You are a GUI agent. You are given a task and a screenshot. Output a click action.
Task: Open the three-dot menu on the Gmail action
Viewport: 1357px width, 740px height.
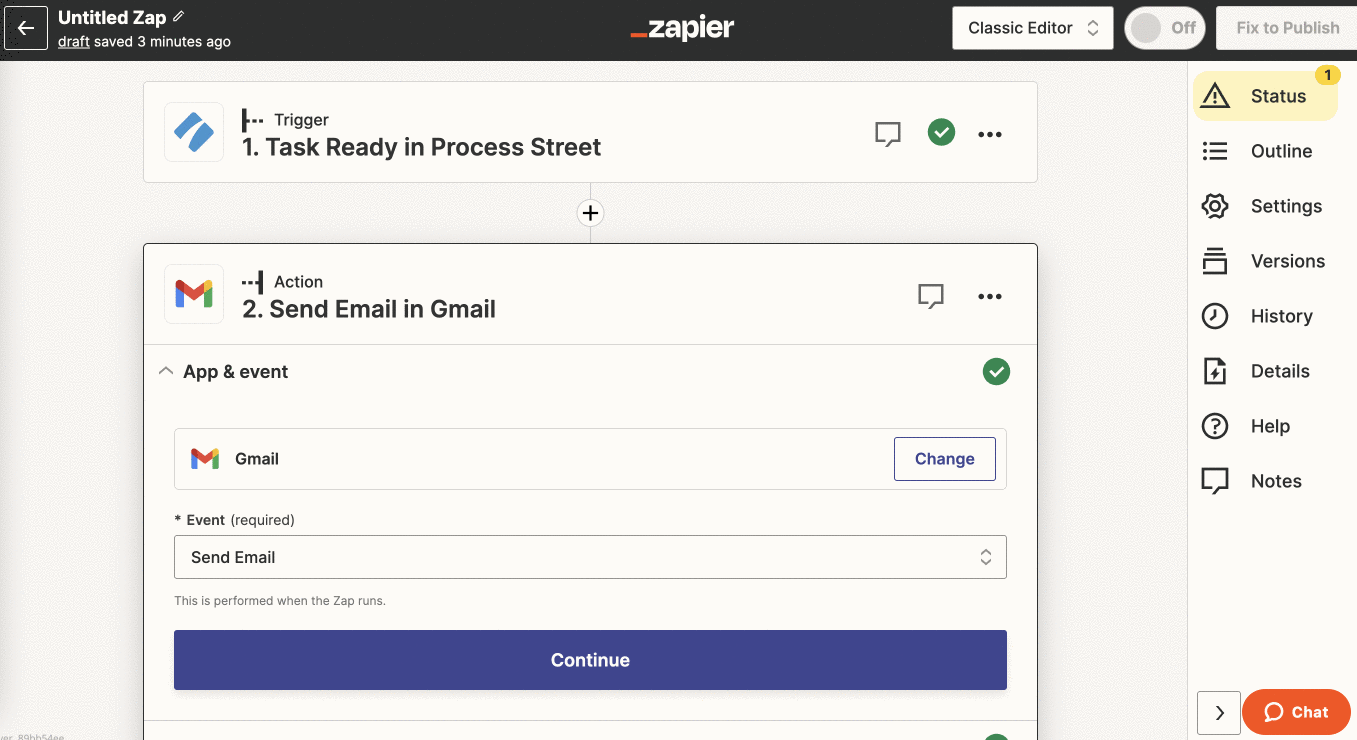989,296
